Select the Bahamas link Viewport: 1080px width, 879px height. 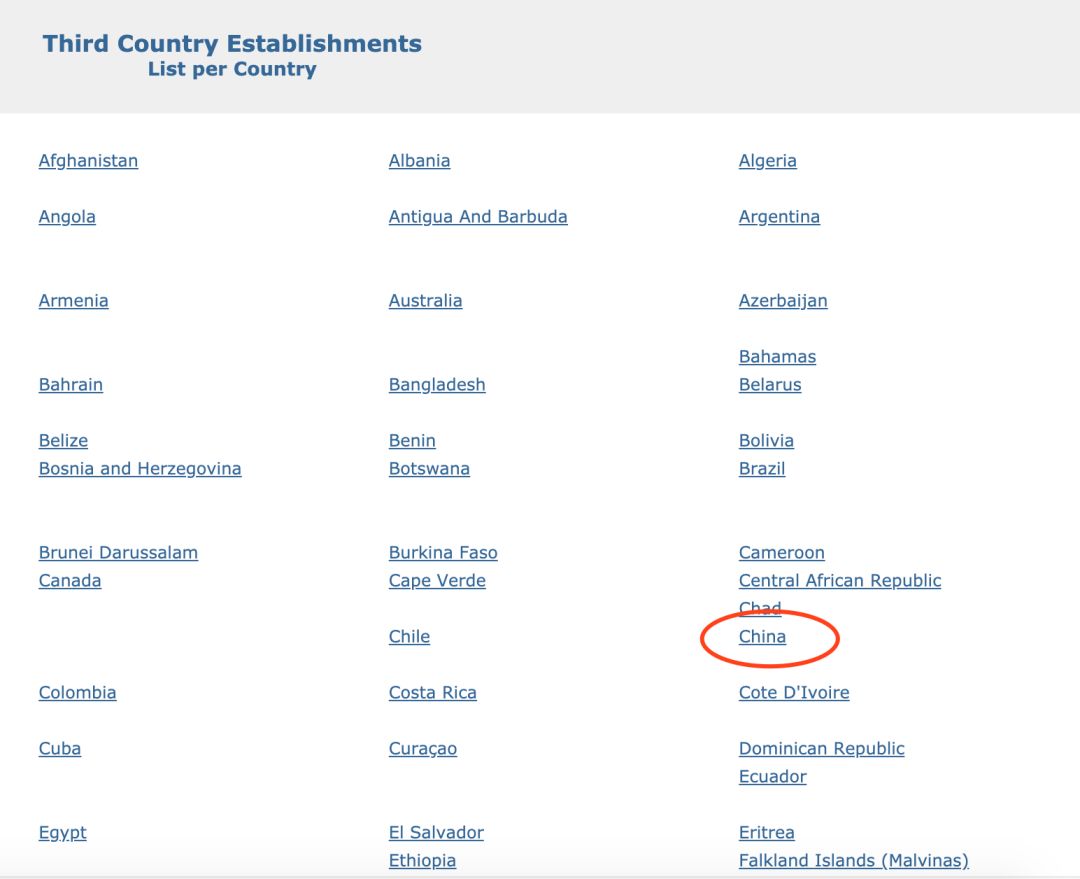[777, 357]
